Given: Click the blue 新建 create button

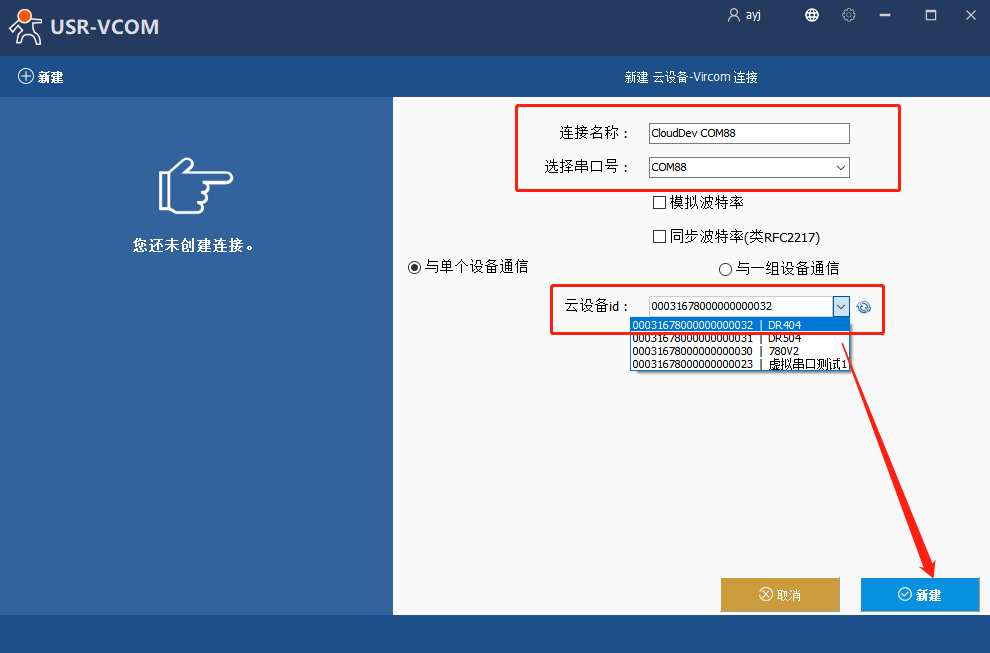Looking at the screenshot, I should point(919,594).
